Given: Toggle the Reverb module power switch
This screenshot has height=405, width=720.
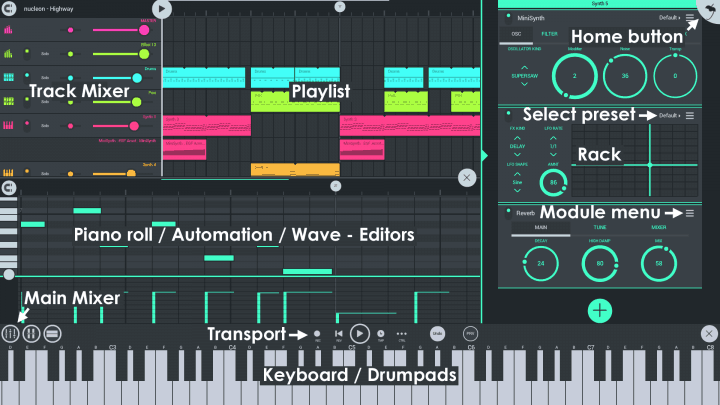Looking at the screenshot, I should pyautogui.click(x=507, y=213).
